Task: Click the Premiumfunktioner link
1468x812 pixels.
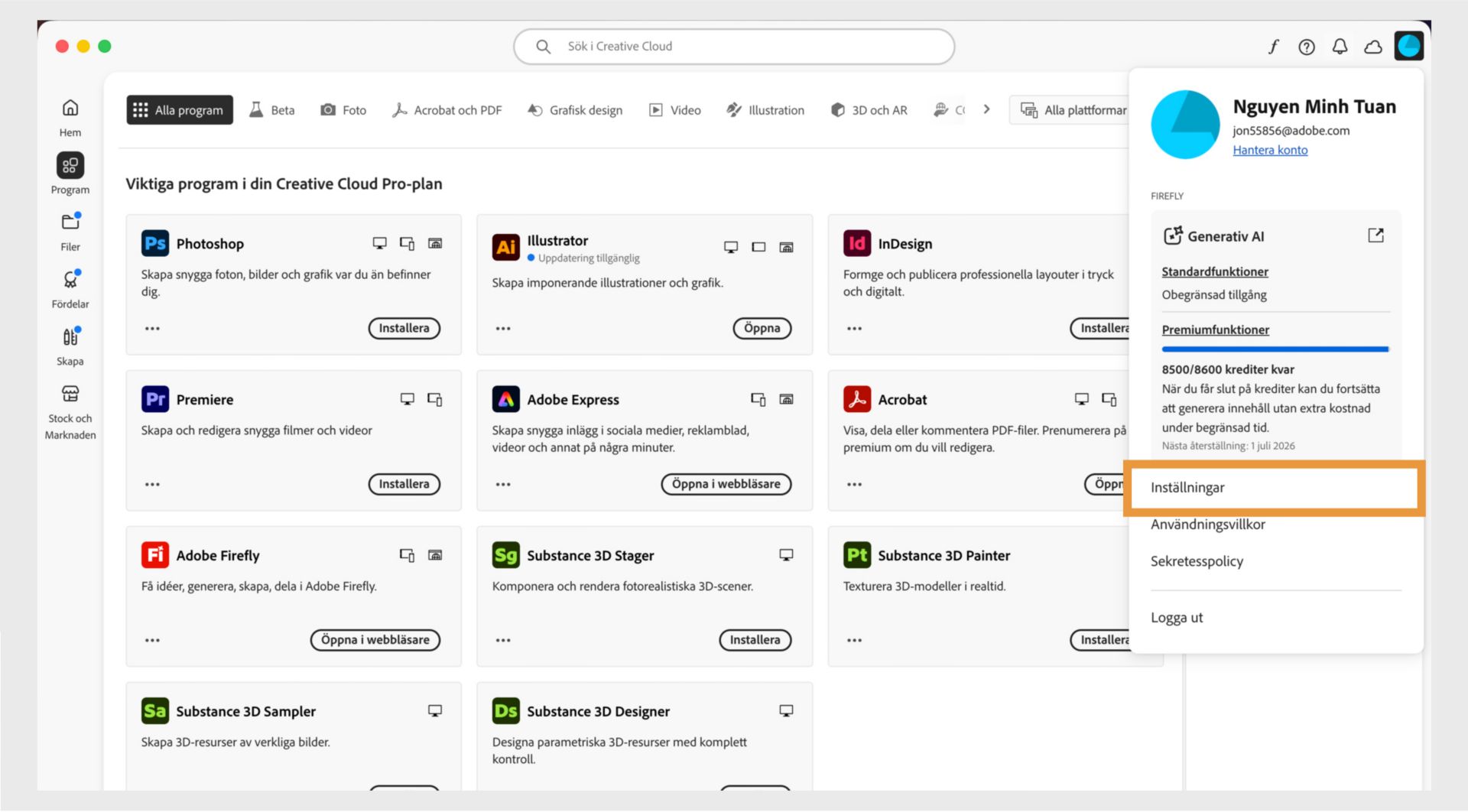Action: tap(1216, 330)
